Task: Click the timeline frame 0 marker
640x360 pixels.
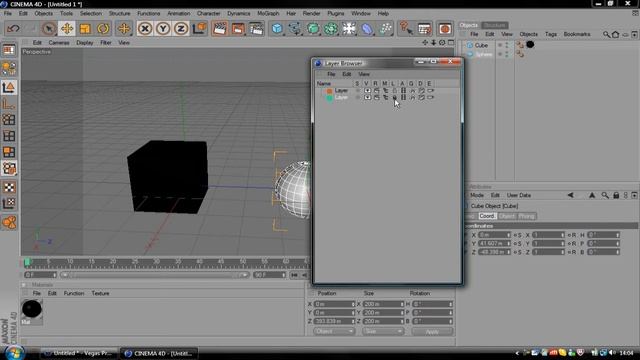Action: (x=27, y=262)
